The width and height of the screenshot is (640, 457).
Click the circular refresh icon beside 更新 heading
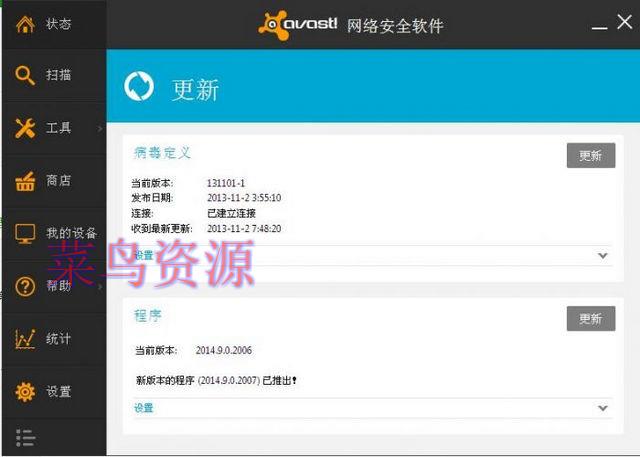pyautogui.click(x=139, y=86)
